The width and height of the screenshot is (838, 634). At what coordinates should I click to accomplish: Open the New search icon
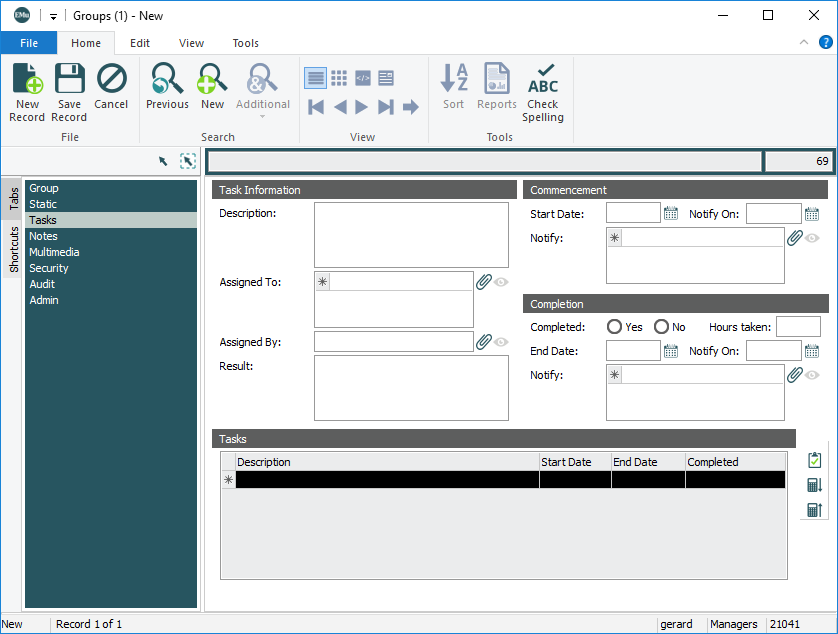pos(212,80)
